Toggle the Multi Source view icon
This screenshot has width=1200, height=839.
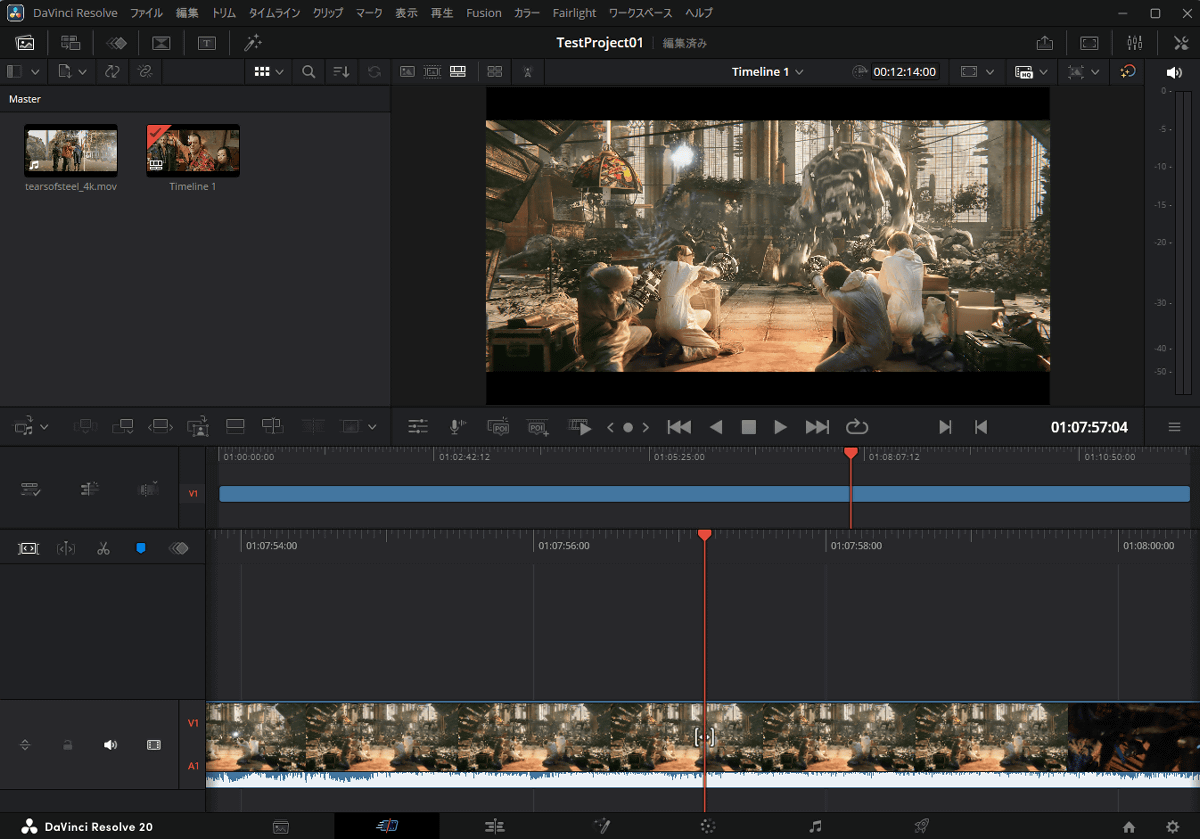[x=494, y=72]
